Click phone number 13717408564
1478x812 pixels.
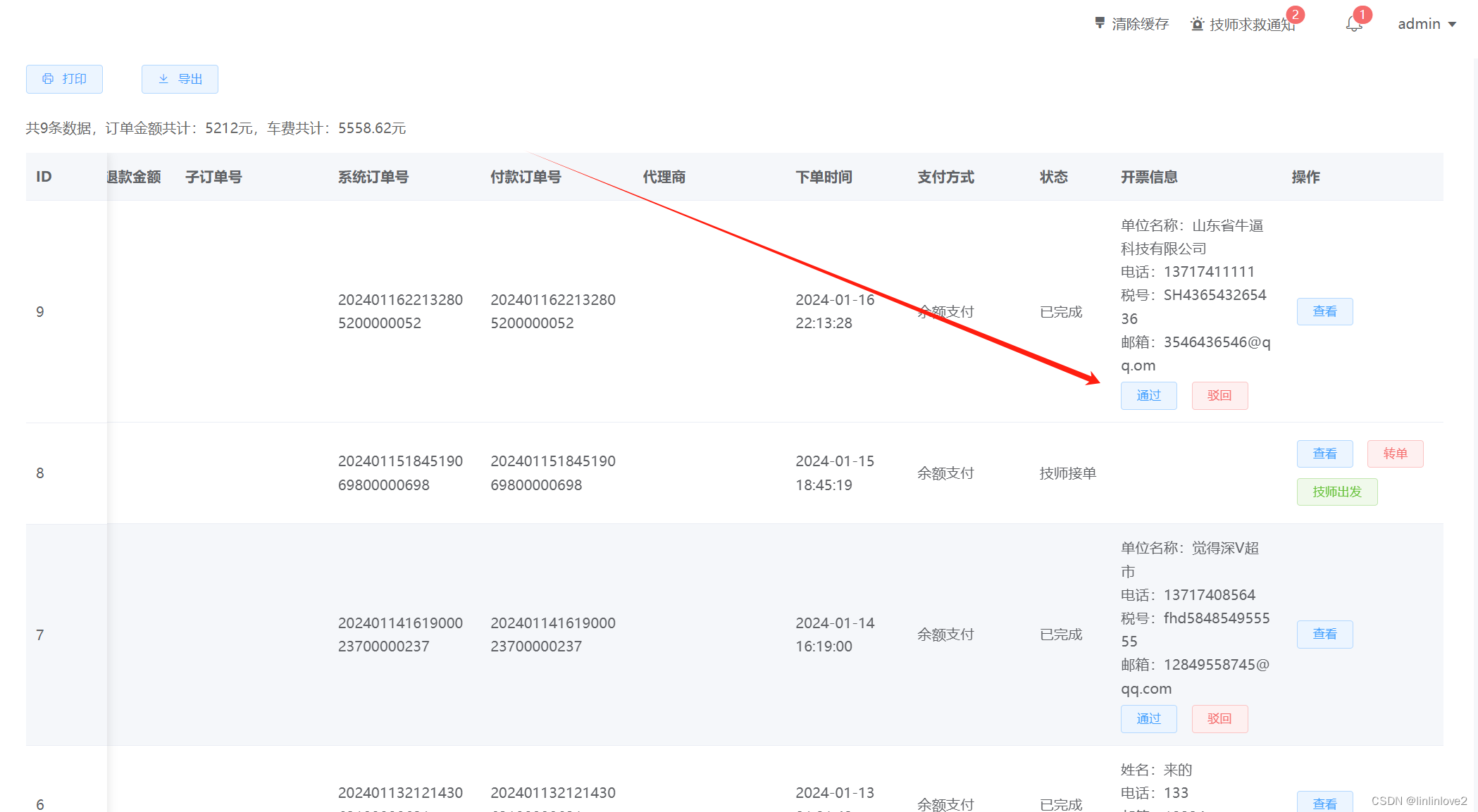1209,595
